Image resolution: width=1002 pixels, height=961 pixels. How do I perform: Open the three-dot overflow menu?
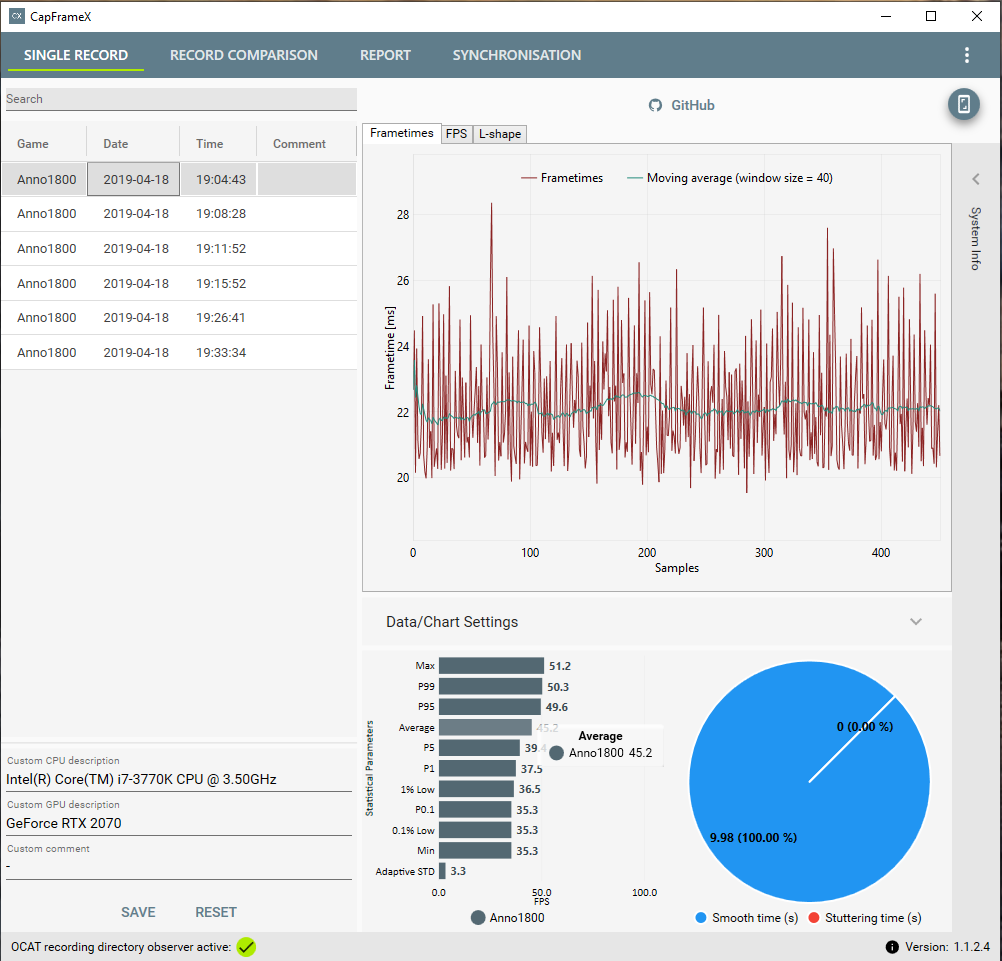pos(966,55)
